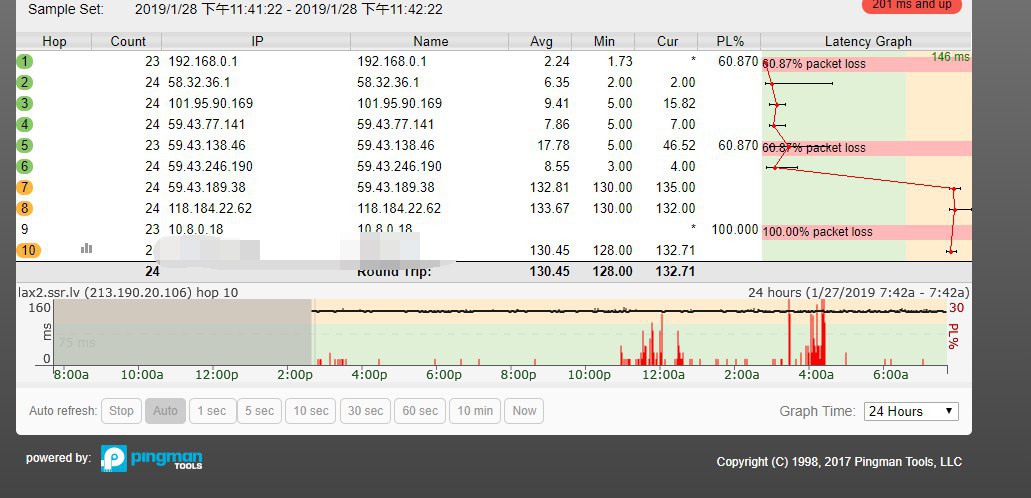Select the hop 5 green circle icon
Image resolution: width=1031 pixels, height=498 pixels.
point(25,146)
